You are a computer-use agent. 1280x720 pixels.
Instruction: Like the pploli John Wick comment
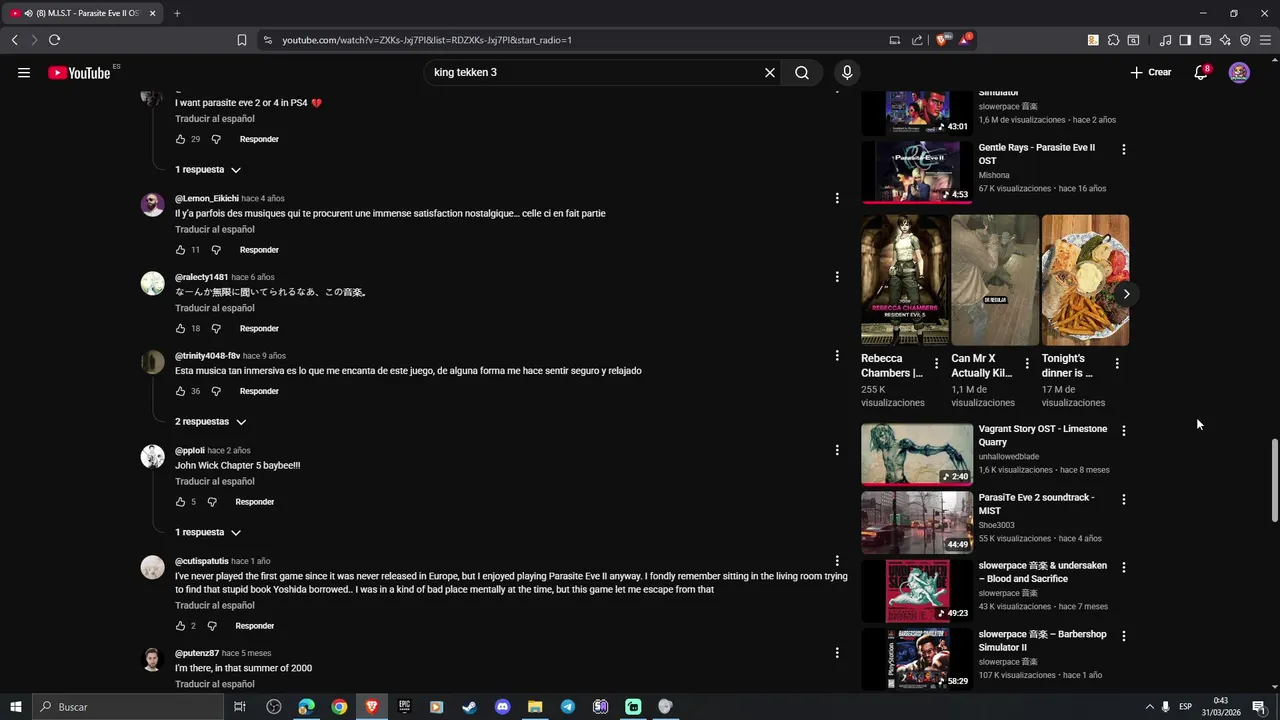coord(180,502)
